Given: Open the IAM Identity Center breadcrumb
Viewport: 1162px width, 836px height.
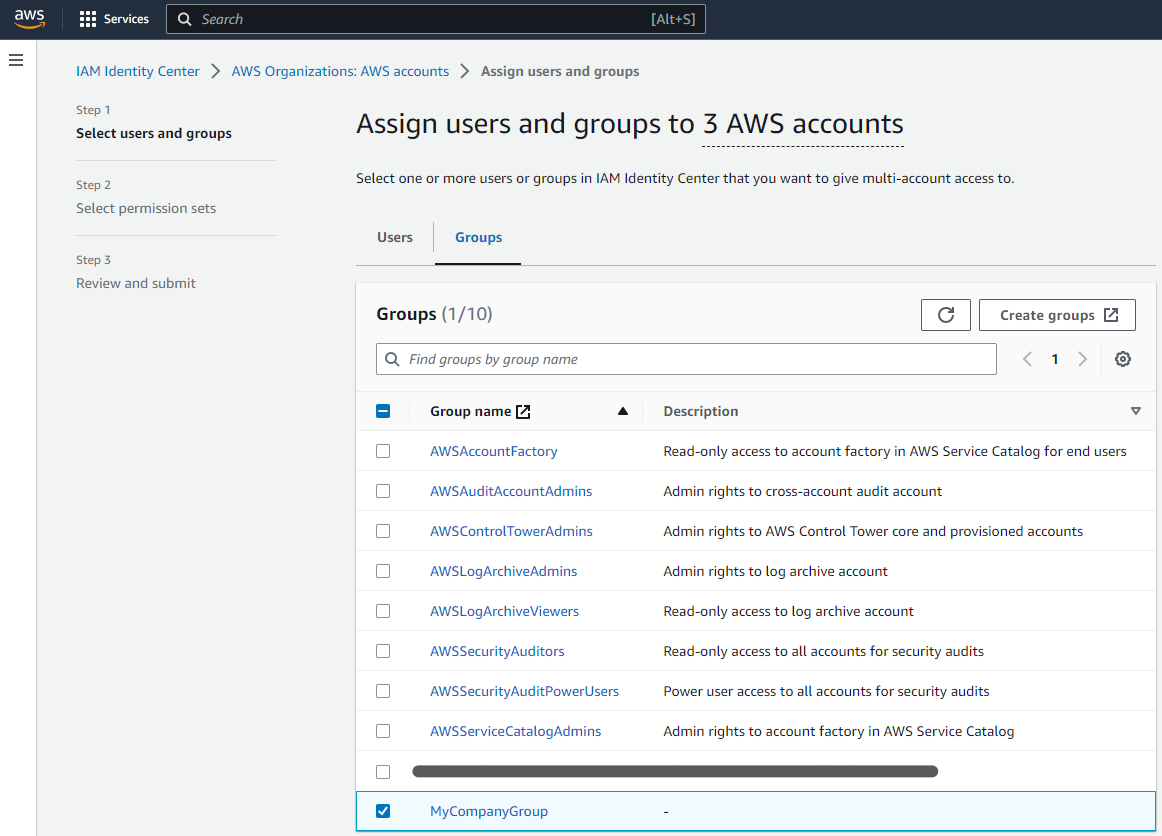Looking at the screenshot, I should tap(138, 71).
